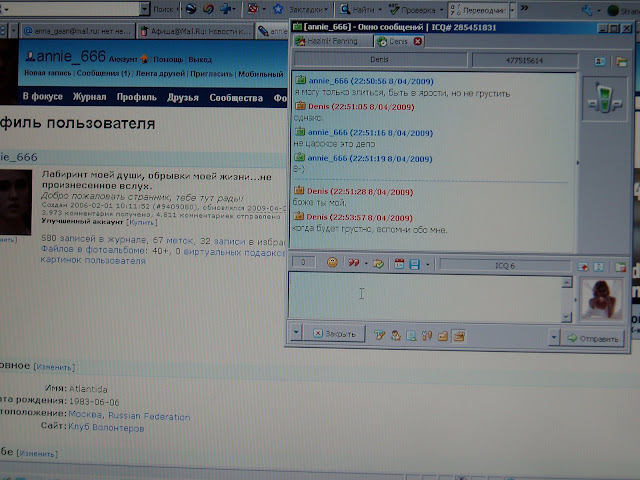
Task: Open message history calendar icon
Action: point(399,264)
